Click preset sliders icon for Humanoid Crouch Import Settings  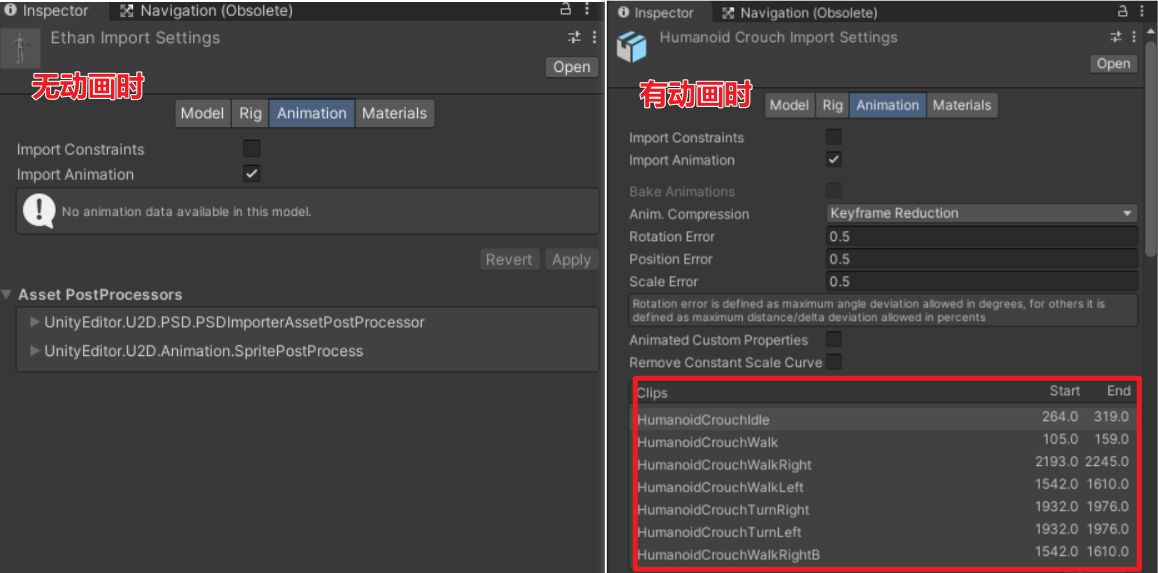1116,37
